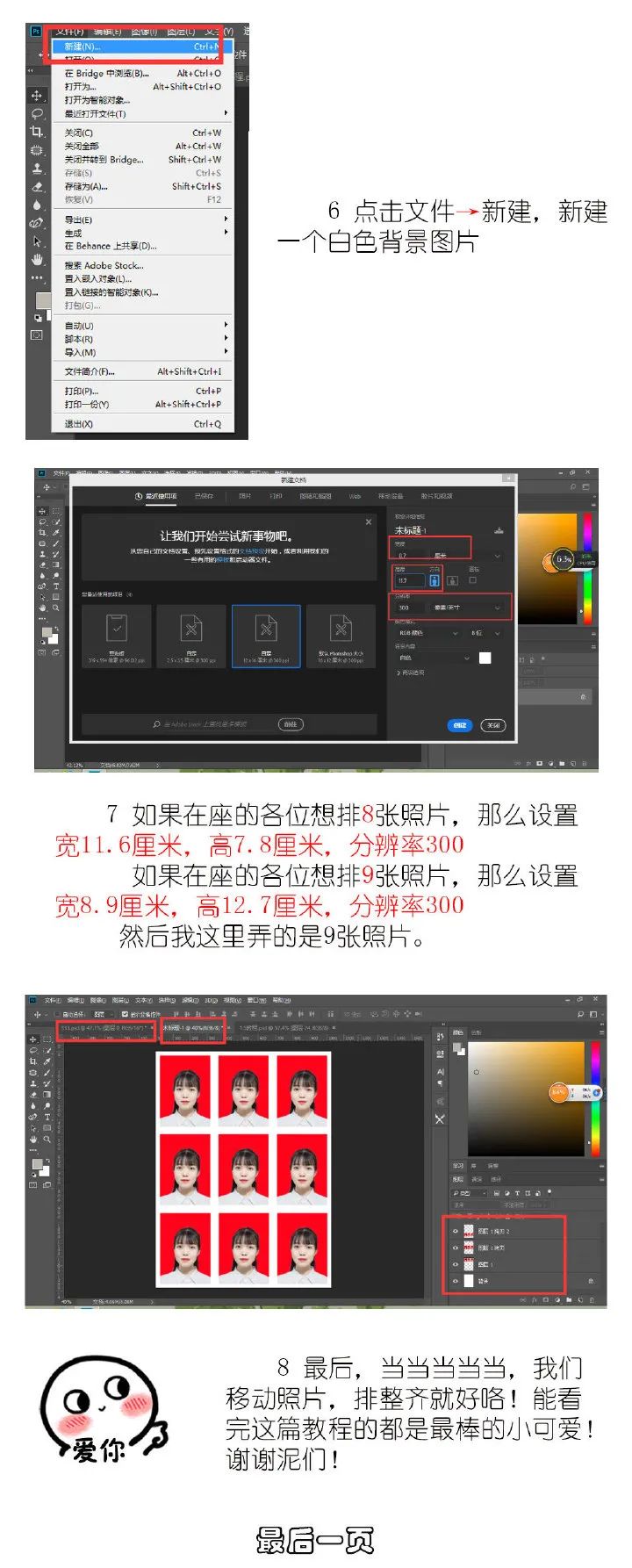
Task: Toggle the 画板 artboards checkbox in the New Document dialog
Action: click(x=472, y=580)
